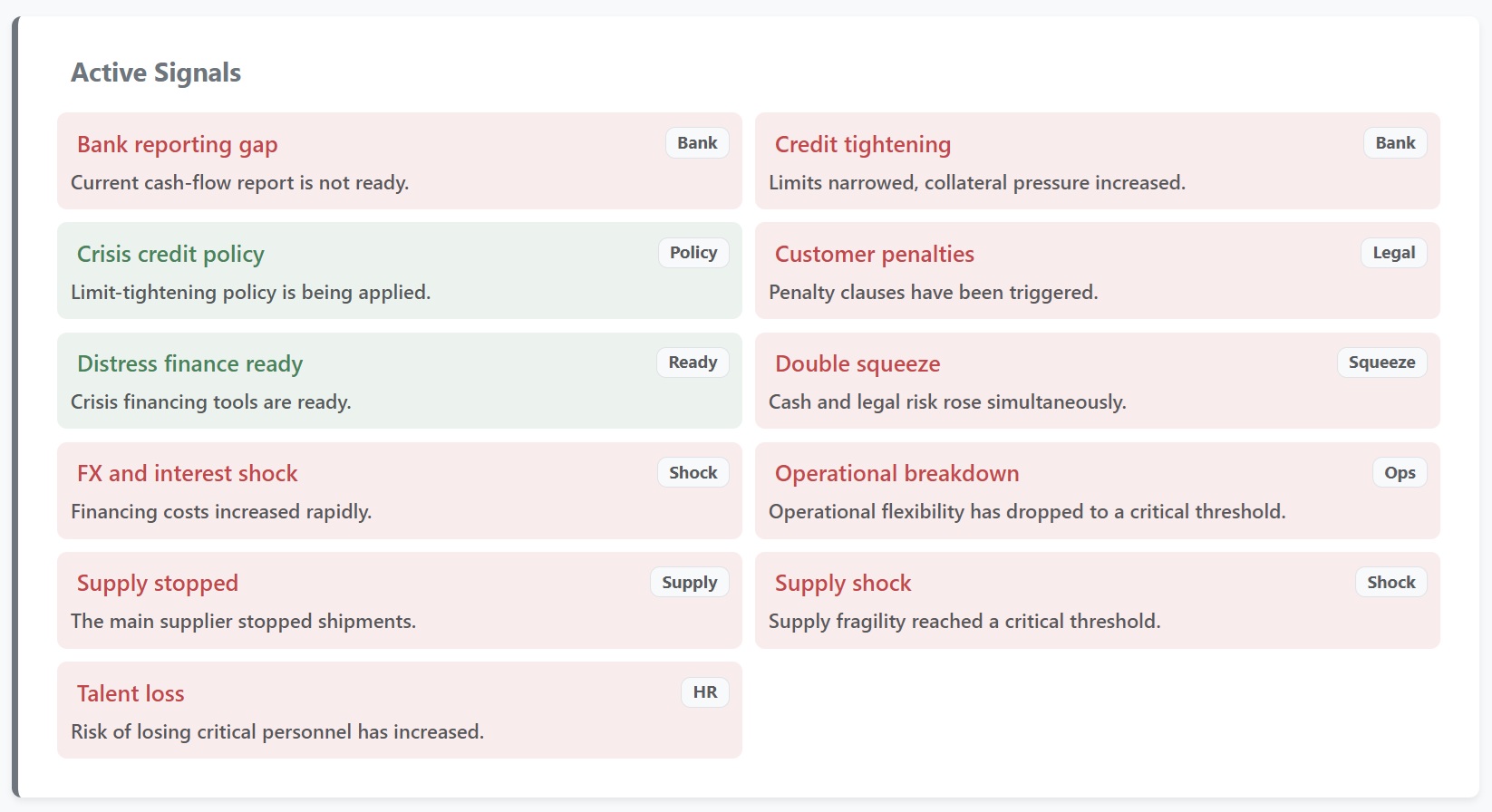
Task: Click the Customer penalties signal title
Action: pyautogui.click(x=874, y=255)
